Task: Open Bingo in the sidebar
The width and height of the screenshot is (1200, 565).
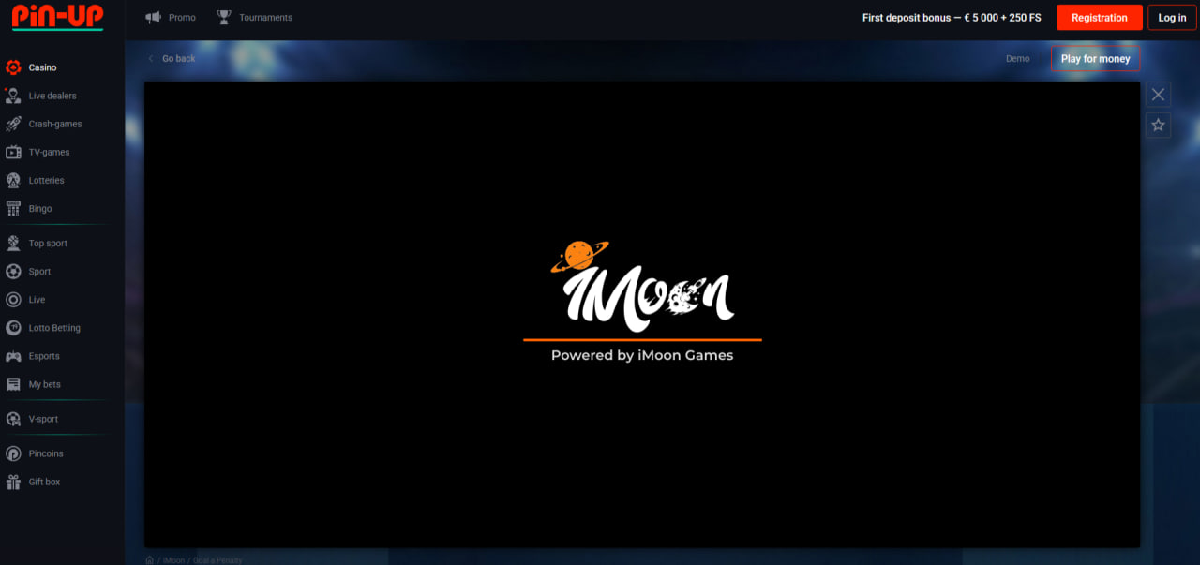Action: pyautogui.click(x=40, y=209)
